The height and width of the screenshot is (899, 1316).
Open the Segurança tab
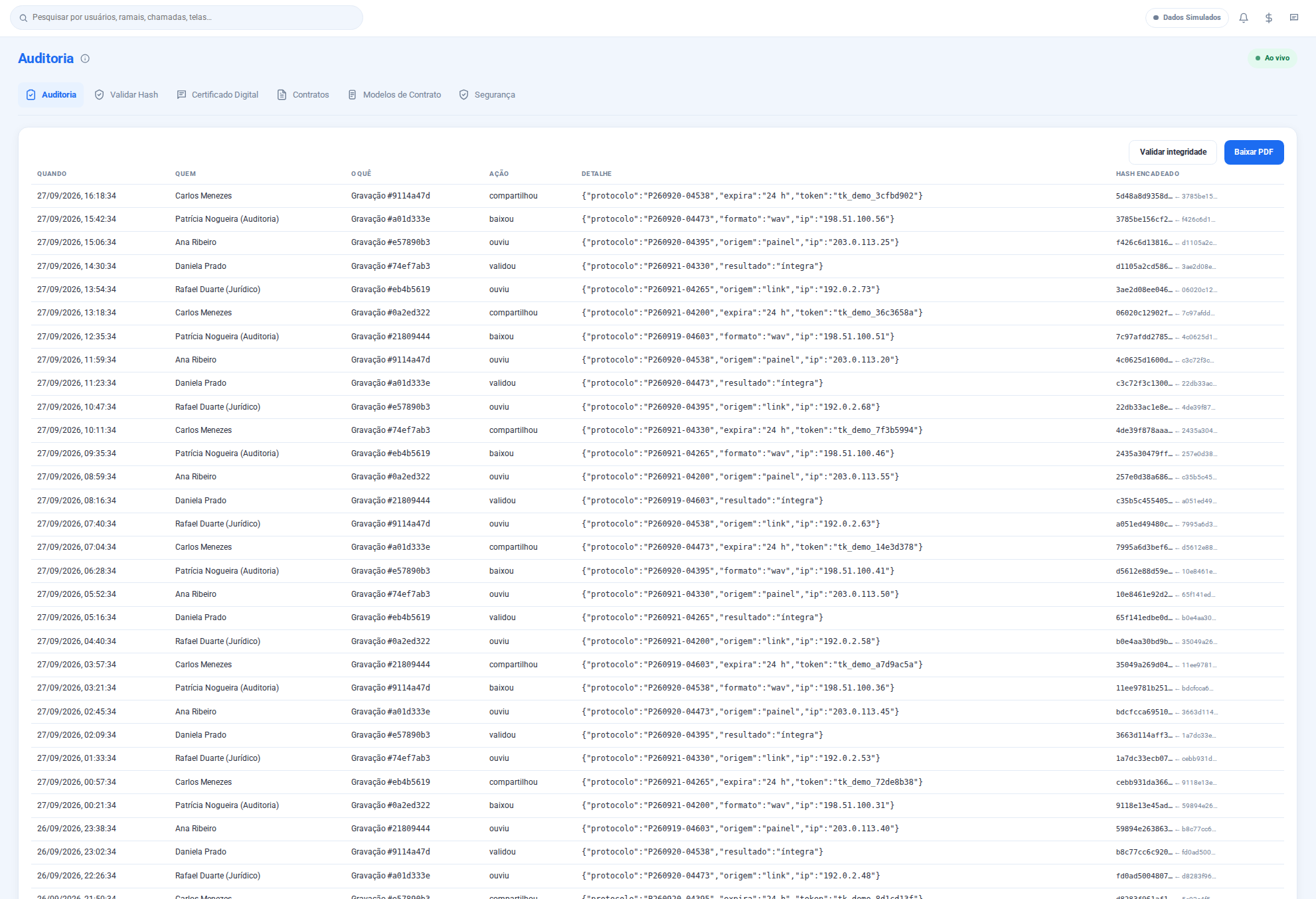[487, 95]
